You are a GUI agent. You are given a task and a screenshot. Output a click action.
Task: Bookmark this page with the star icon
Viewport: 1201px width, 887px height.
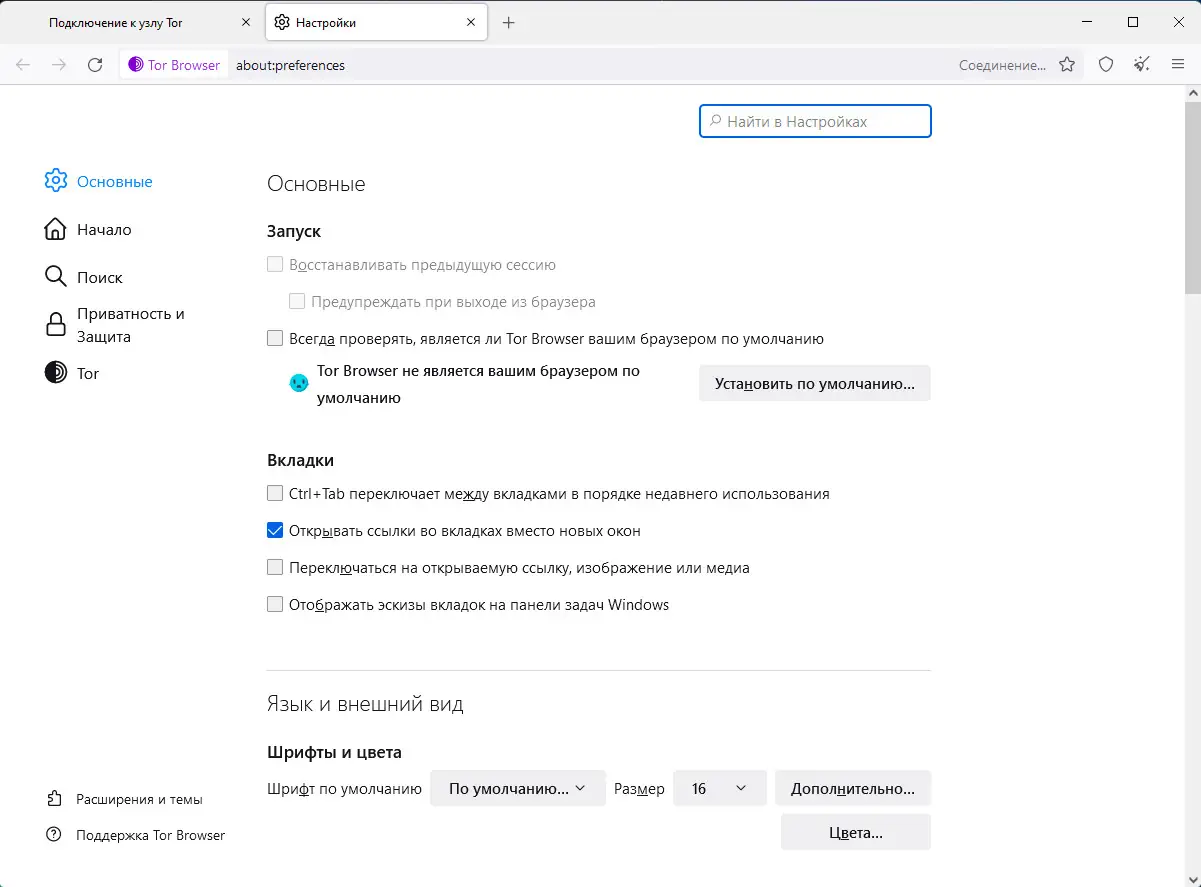(x=1067, y=65)
